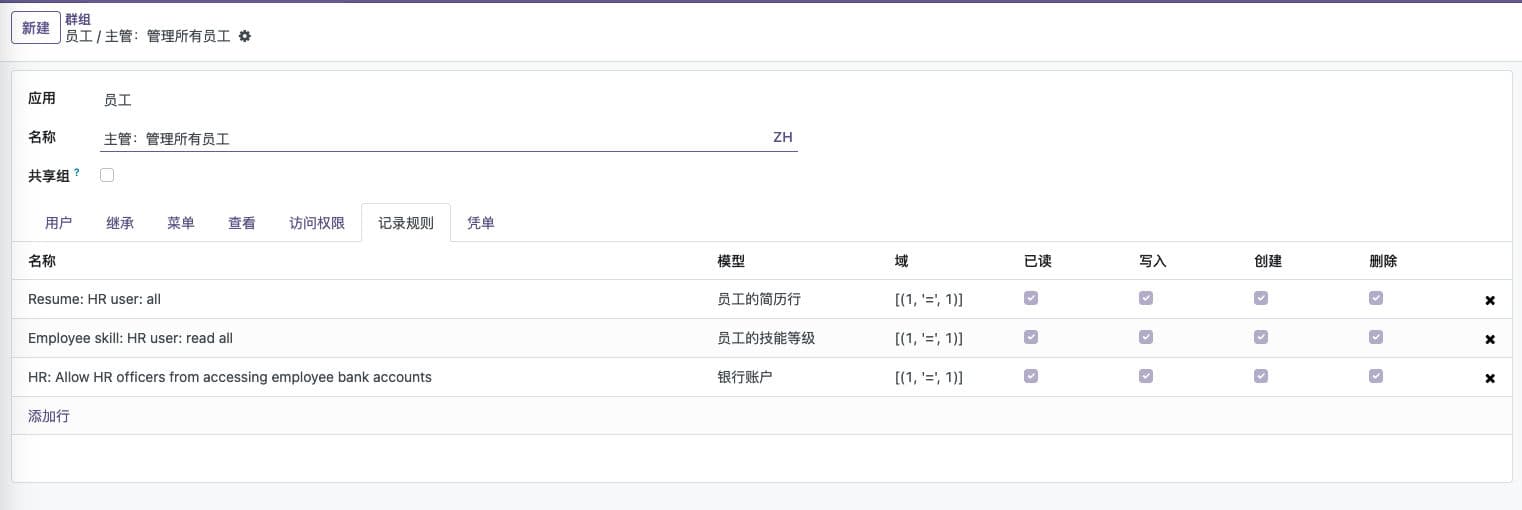Open the 用户 tab
1522x510 pixels.
click(x=59, y=223)
